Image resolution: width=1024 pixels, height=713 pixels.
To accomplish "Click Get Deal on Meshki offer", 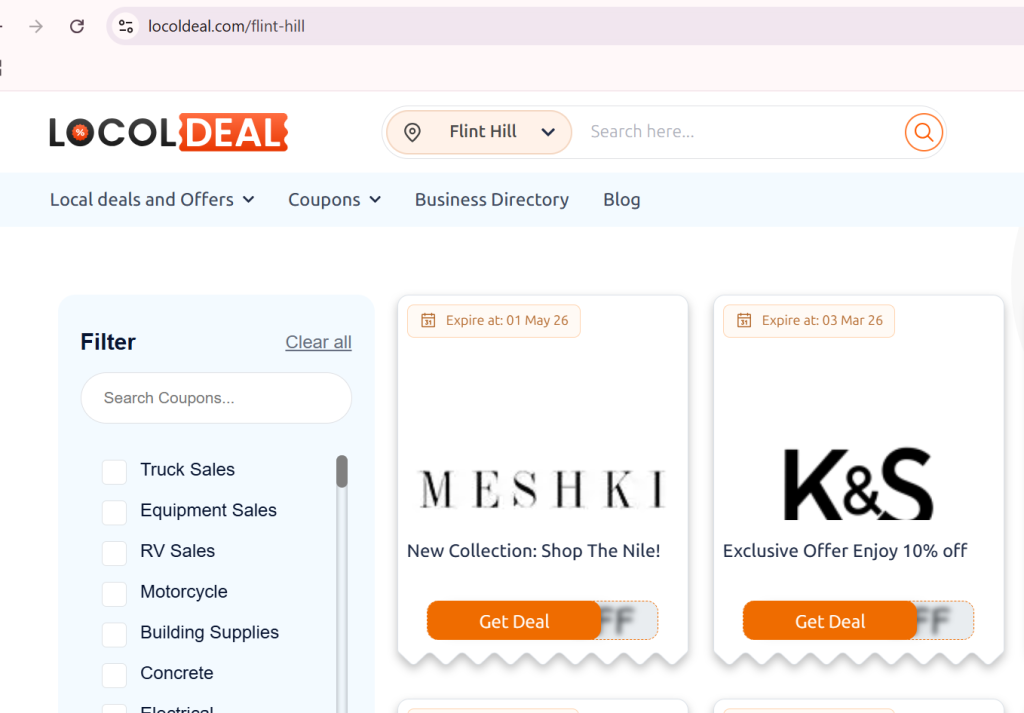I will [x=514, y=621].
